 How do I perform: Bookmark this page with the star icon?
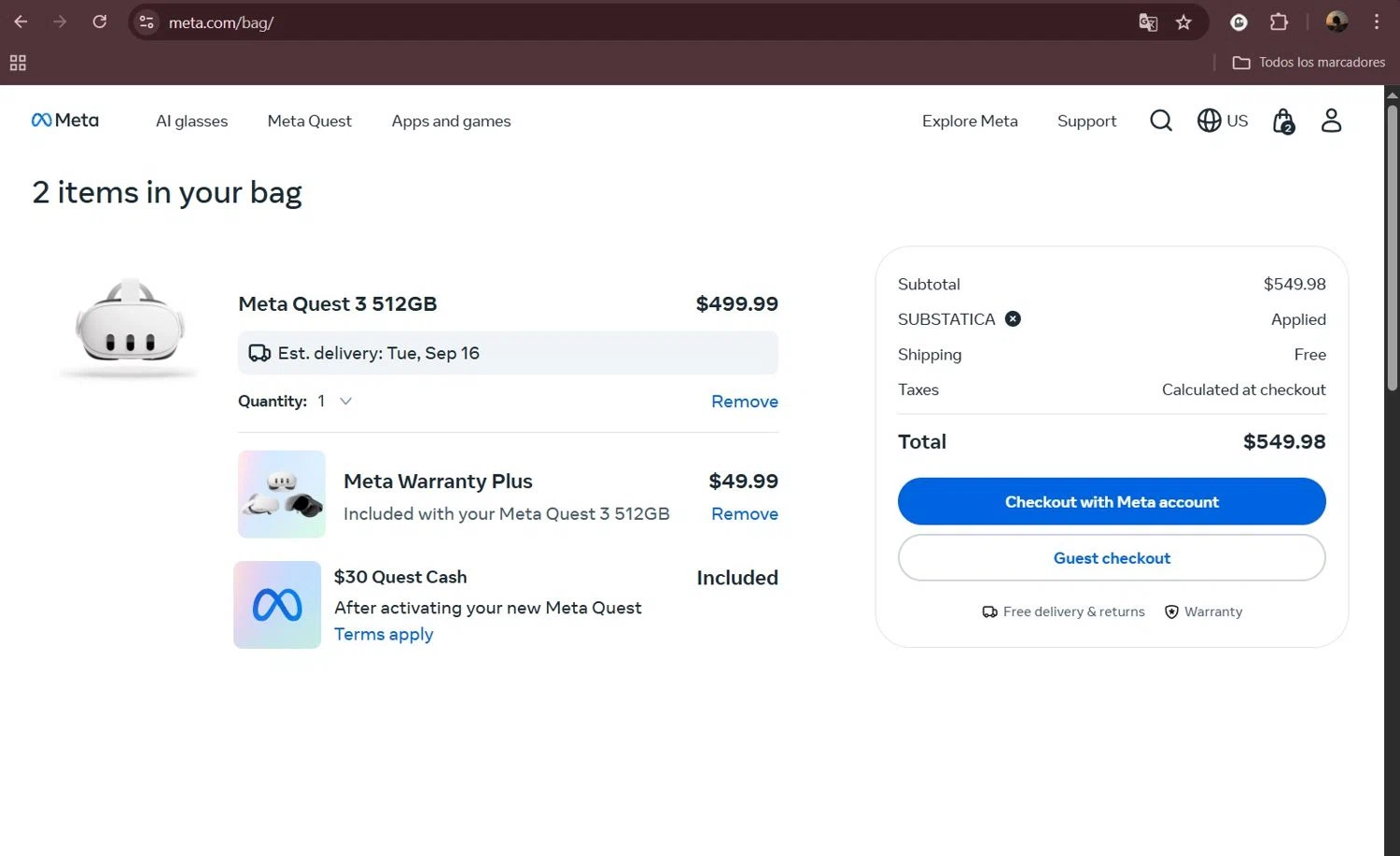(1183, 22)
